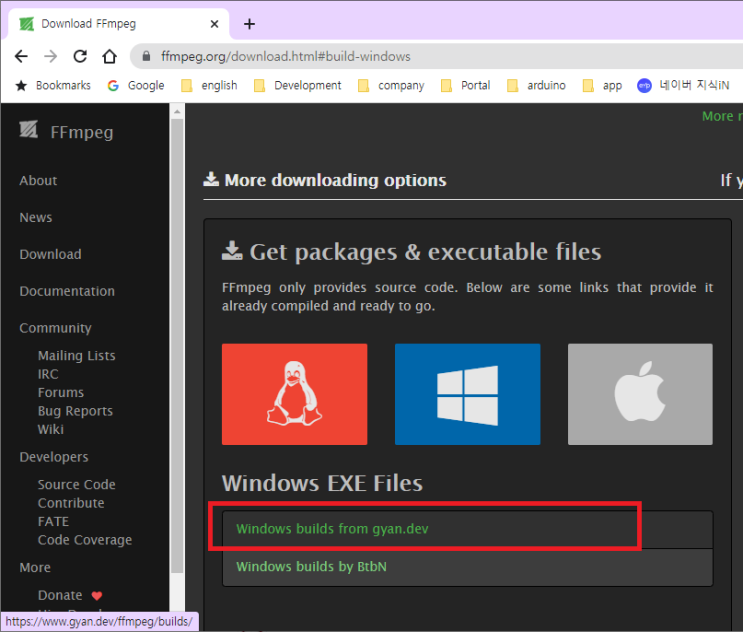Screen dimensions: 743x632
Task: Open Windows builds by BtbN
Action: [311, 567]
